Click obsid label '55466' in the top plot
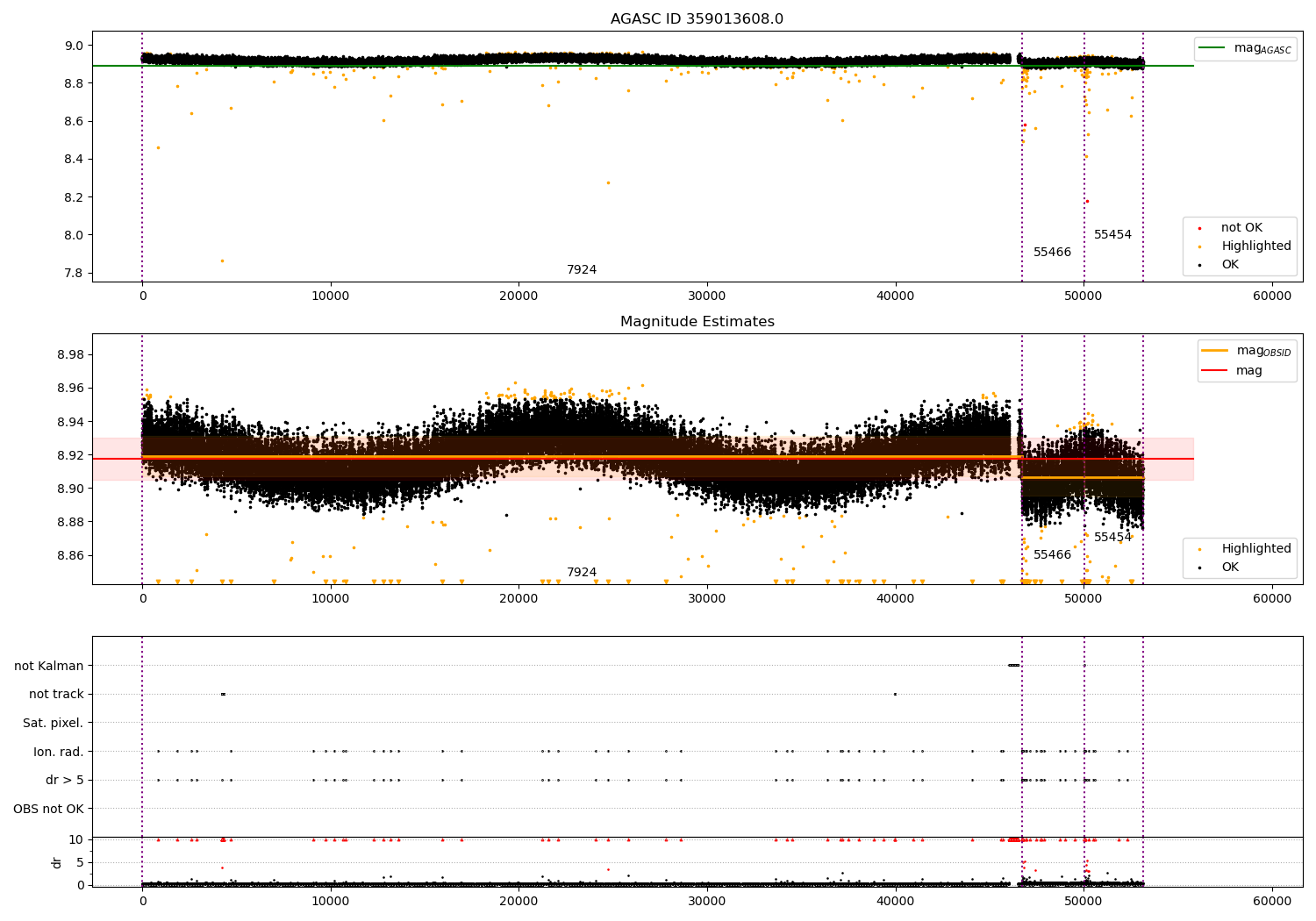1316x921 pixels. coord(1052,253)
